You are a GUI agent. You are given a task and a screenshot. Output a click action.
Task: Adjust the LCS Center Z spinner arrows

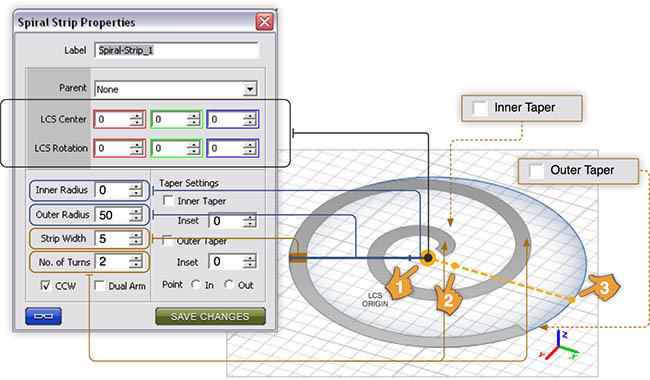tap(250, 119)
